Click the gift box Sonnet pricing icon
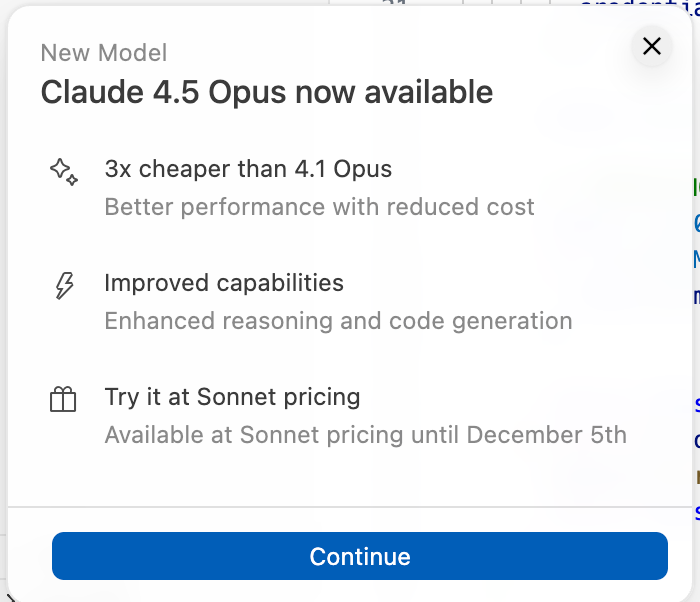The image size is (700, 602). (x=63, y=400)
